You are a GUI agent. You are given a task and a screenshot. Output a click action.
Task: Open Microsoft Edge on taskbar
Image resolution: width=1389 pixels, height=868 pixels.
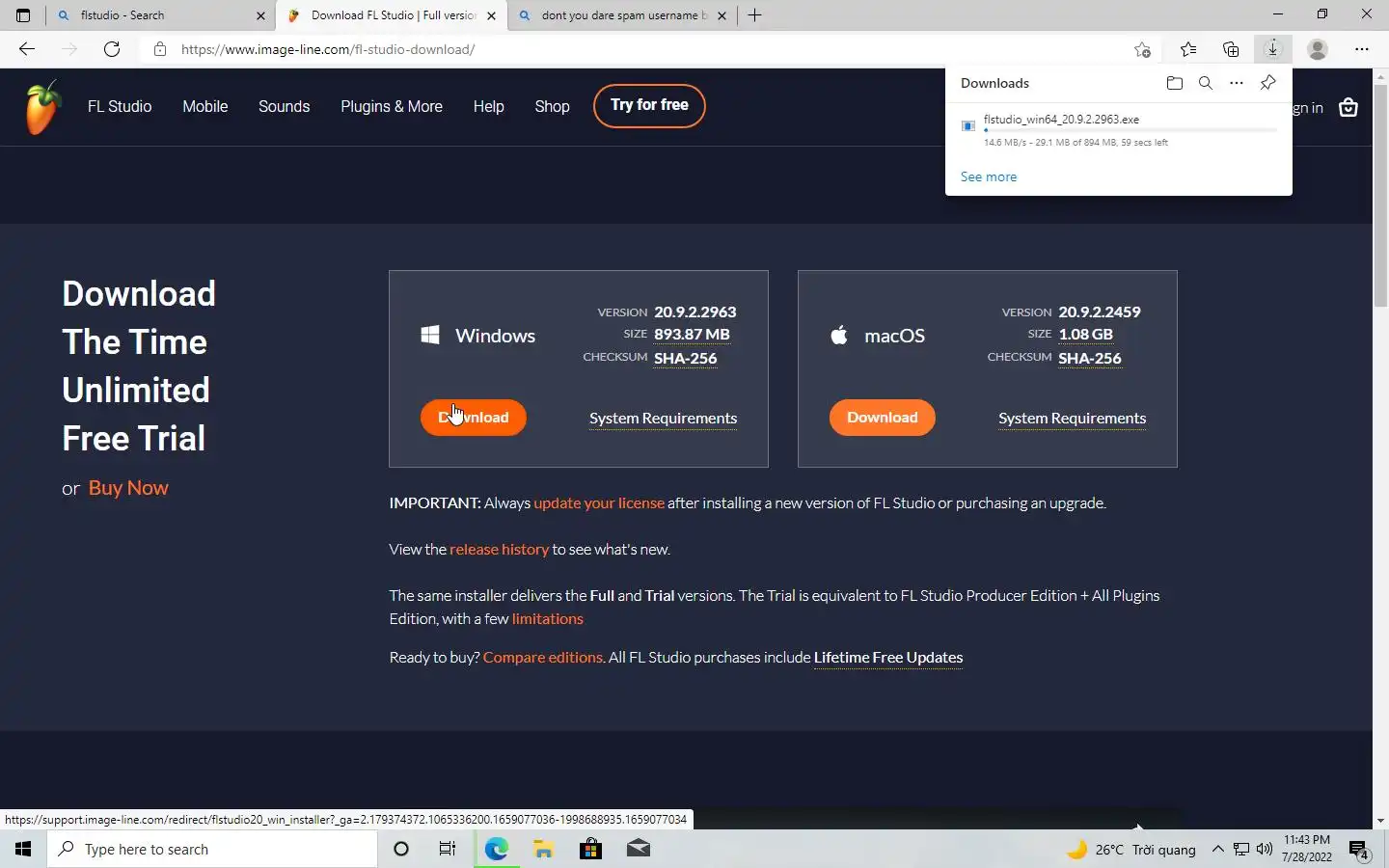click(497, 849)
